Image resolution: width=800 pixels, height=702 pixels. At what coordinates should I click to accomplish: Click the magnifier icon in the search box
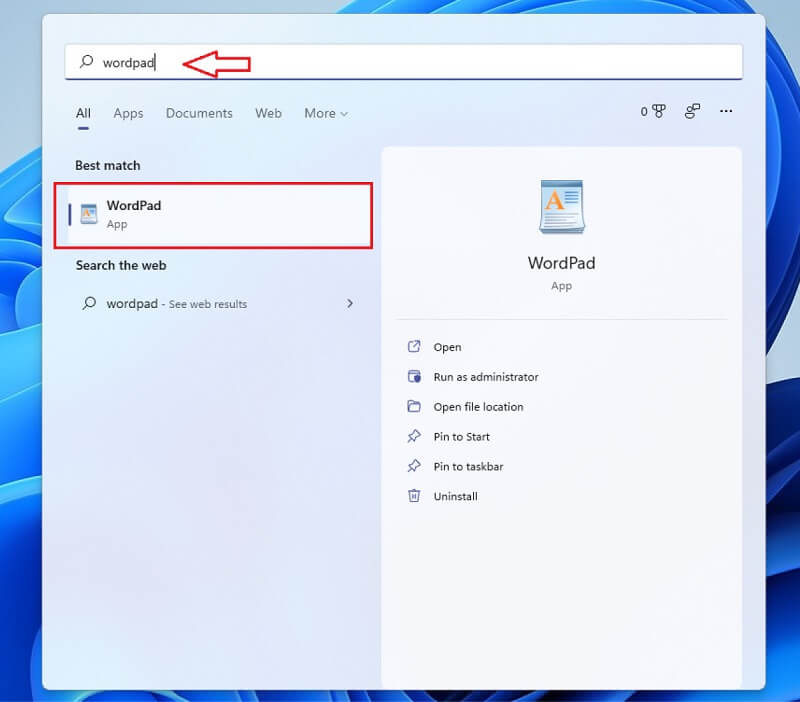tap(87, 62)
